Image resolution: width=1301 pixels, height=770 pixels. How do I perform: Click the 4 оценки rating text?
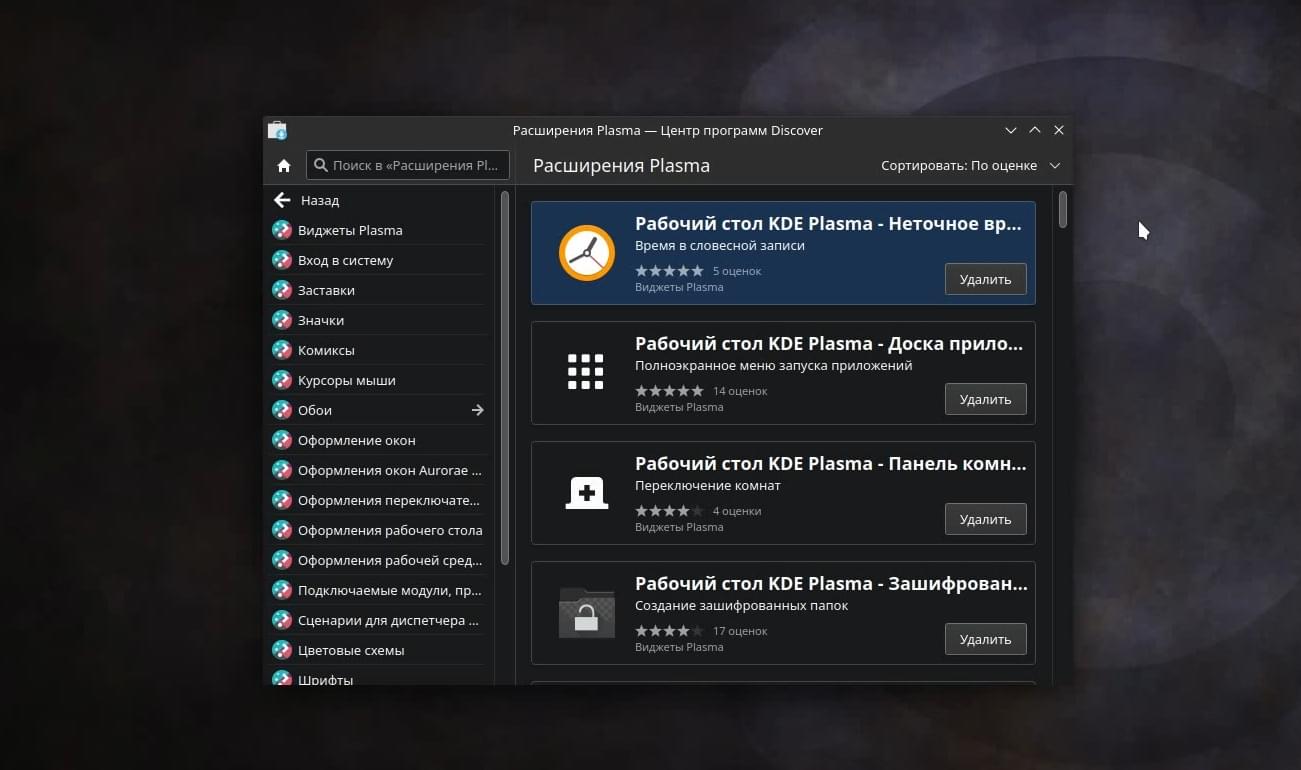click(737, 511)
